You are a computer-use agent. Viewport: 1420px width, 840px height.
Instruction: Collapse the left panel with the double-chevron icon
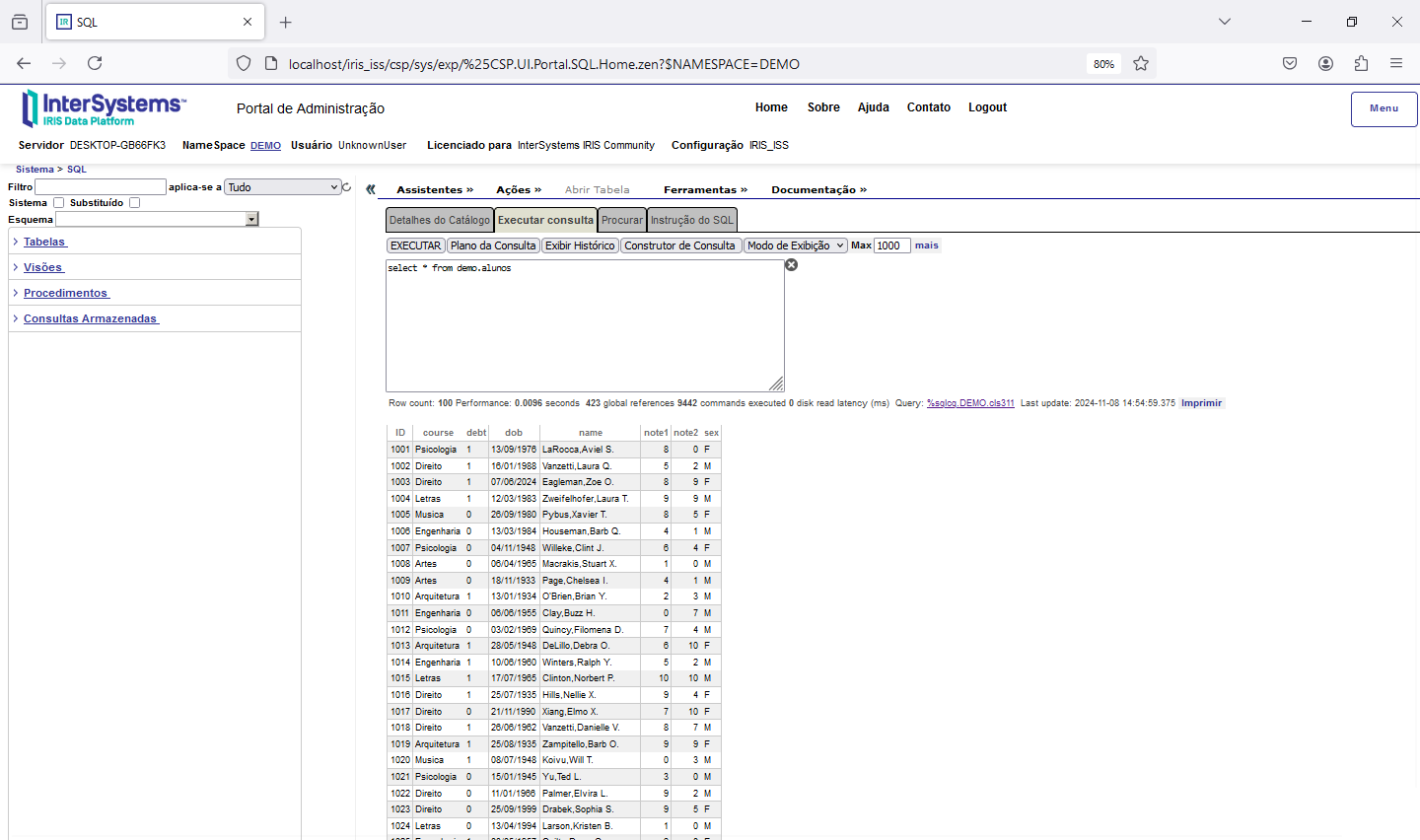pyautogui.click(x=371, y=189)
